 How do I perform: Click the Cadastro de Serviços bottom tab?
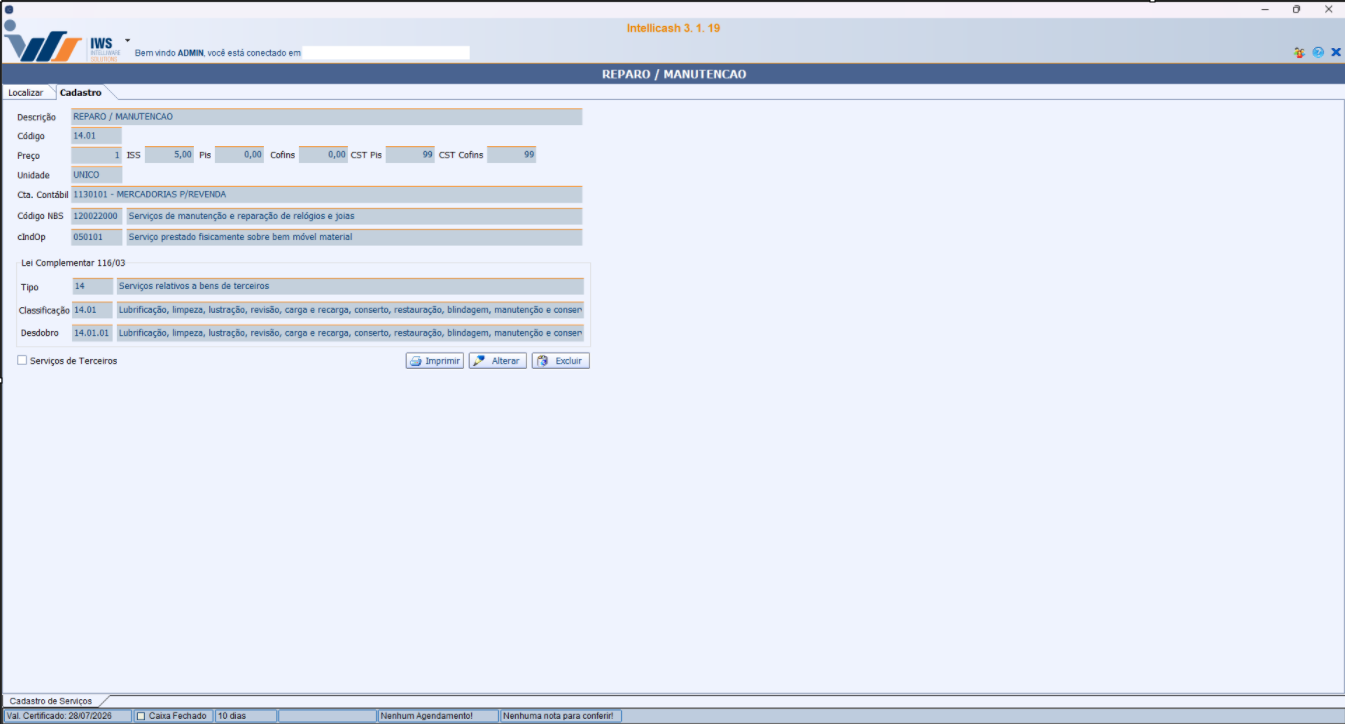[50, 702]
